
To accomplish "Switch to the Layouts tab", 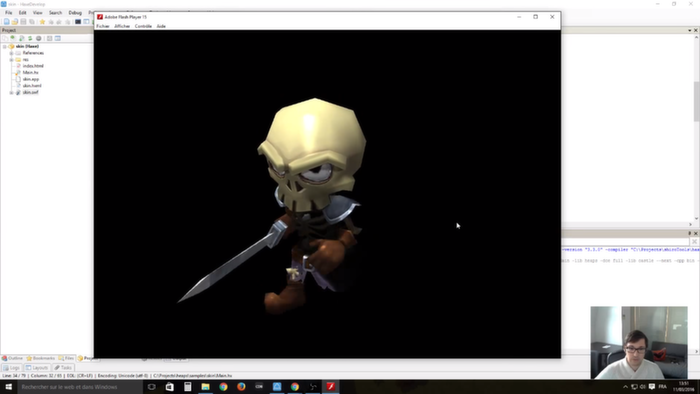I will tap(37, 368).
